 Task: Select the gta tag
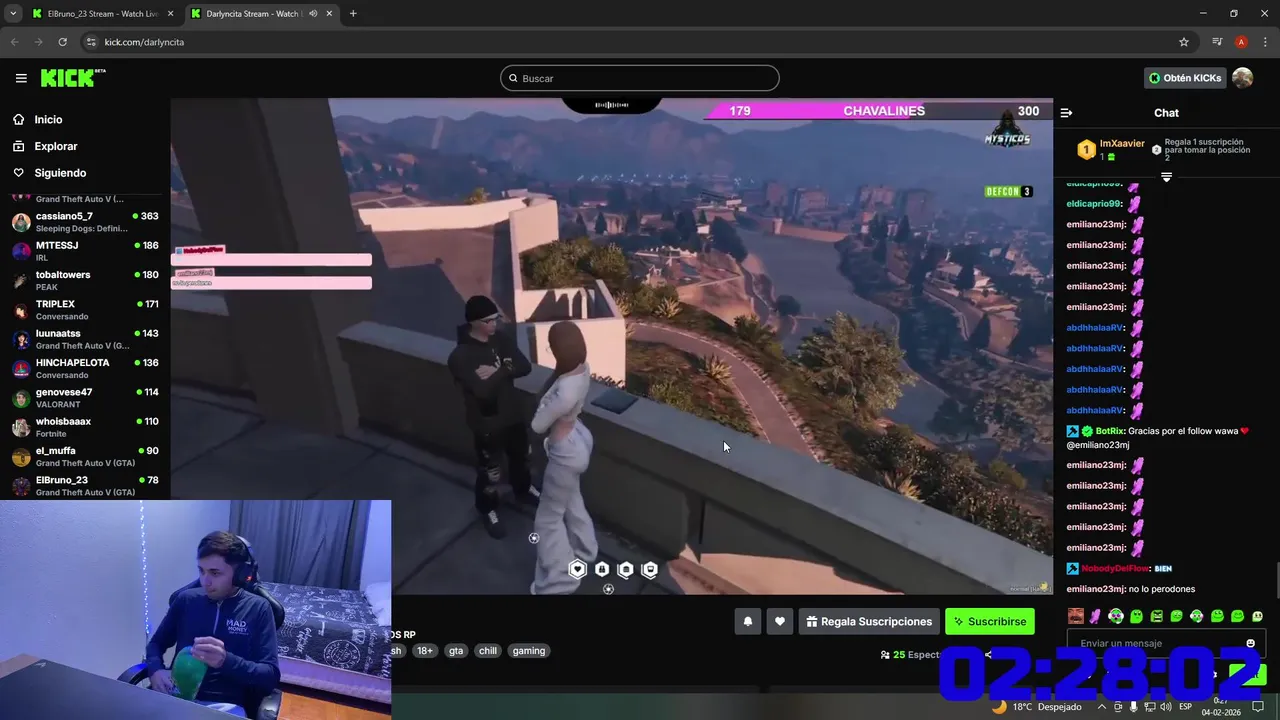pyautogui.click(x=456, y=650)
